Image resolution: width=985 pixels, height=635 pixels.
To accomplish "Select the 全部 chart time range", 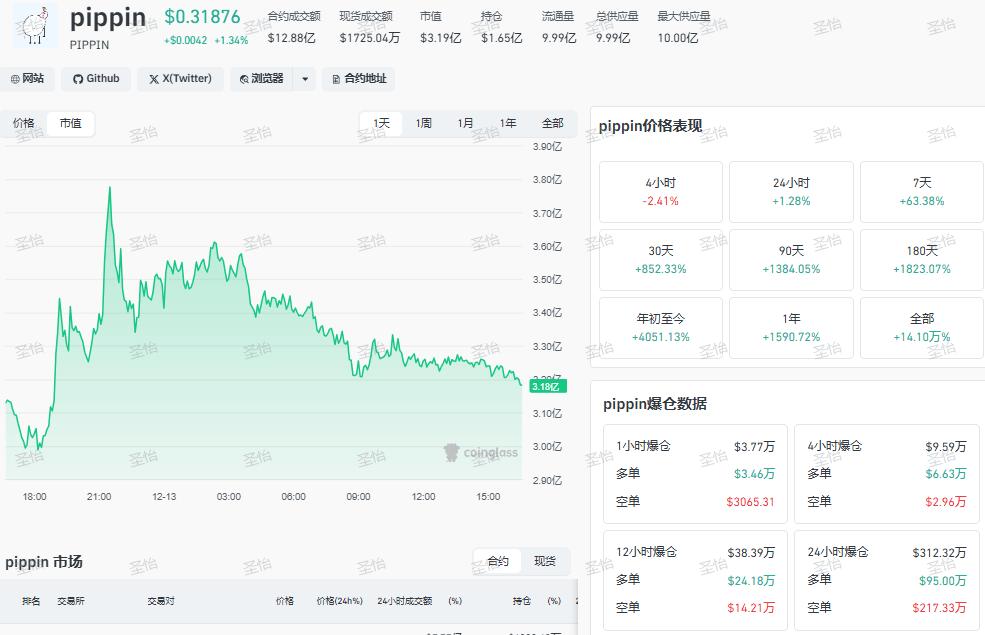I will coord(552,124).
